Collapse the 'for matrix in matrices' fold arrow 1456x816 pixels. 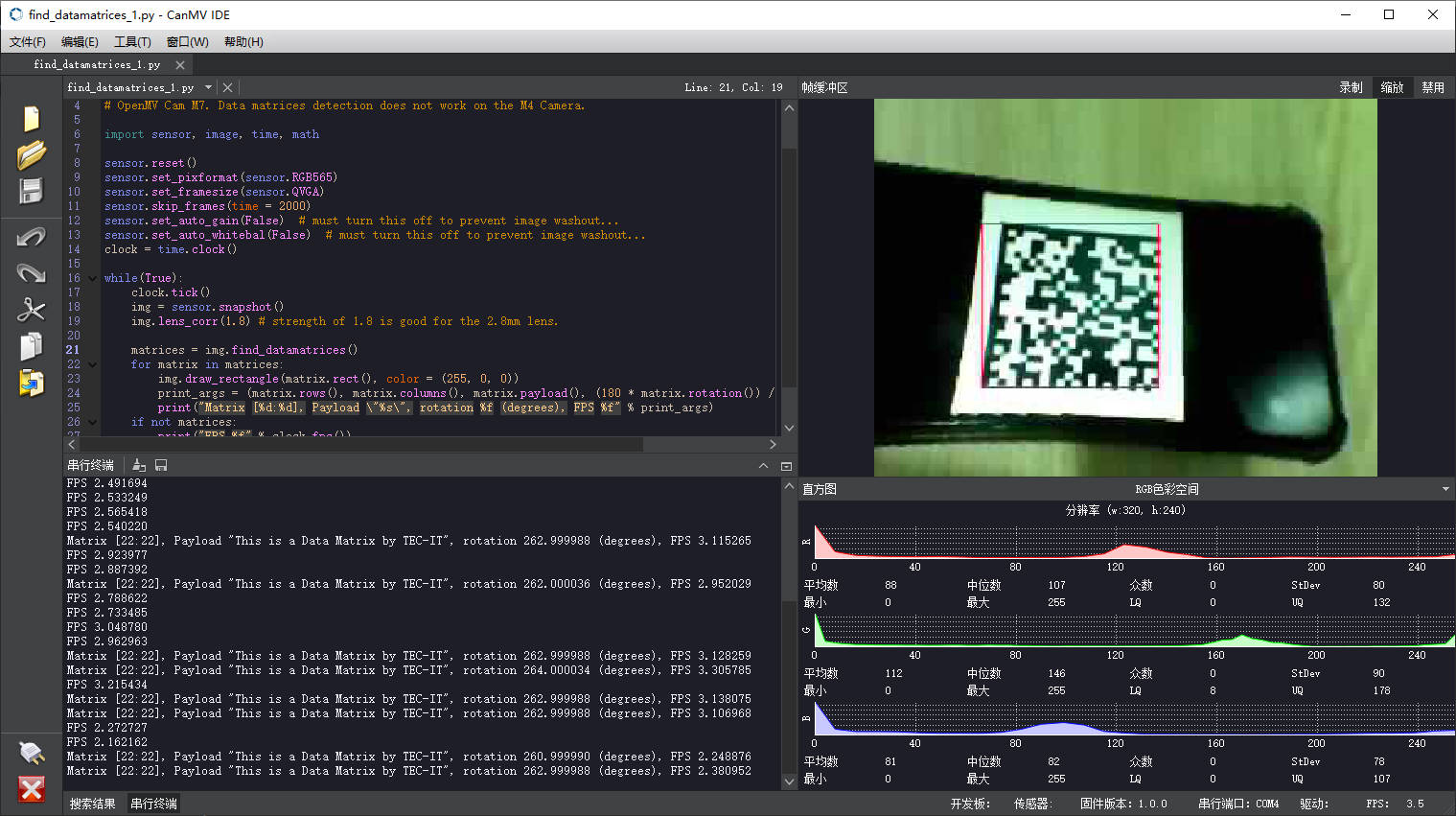click(x=93, y=364)
